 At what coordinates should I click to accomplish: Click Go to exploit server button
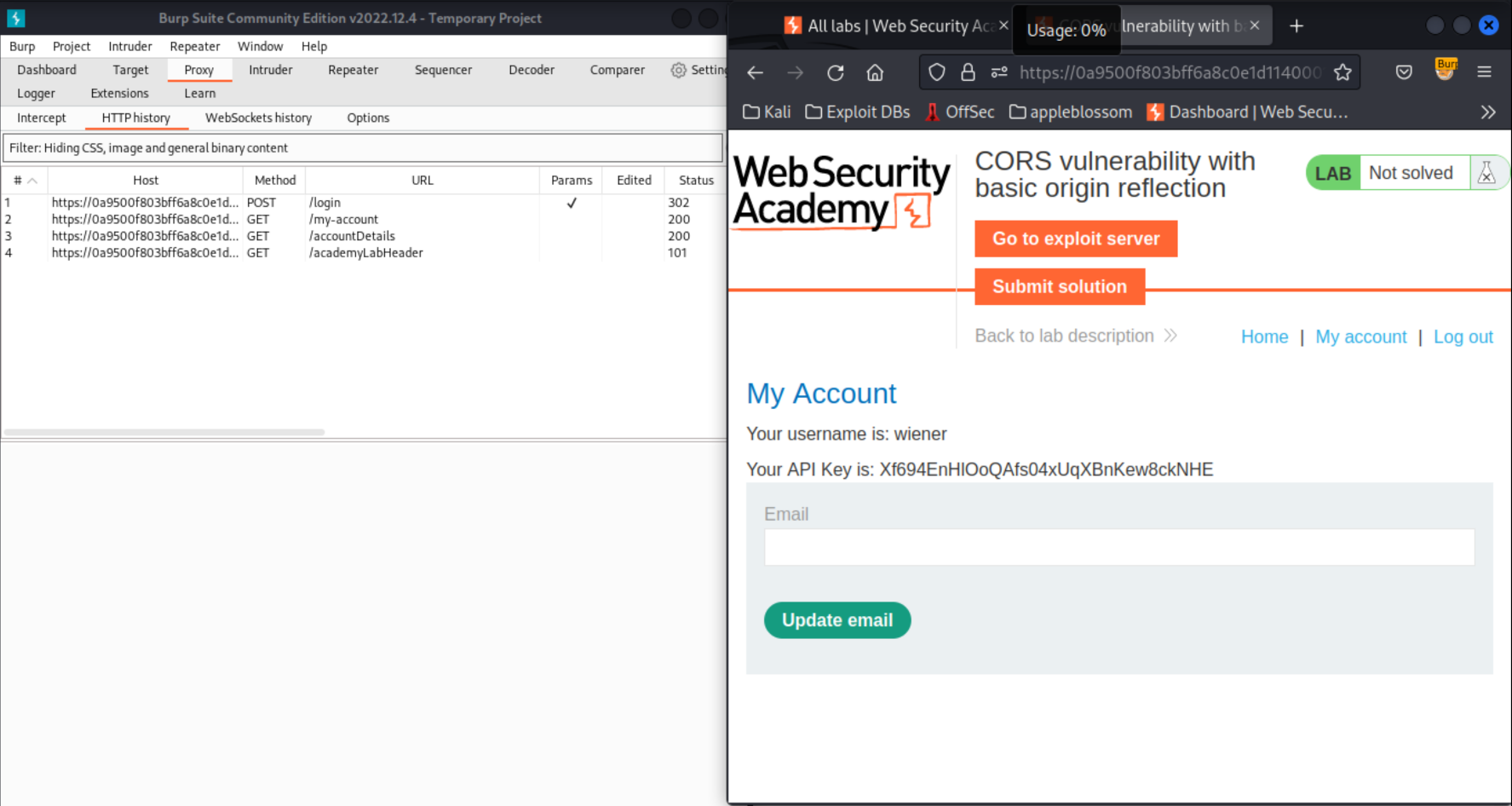1076,239
